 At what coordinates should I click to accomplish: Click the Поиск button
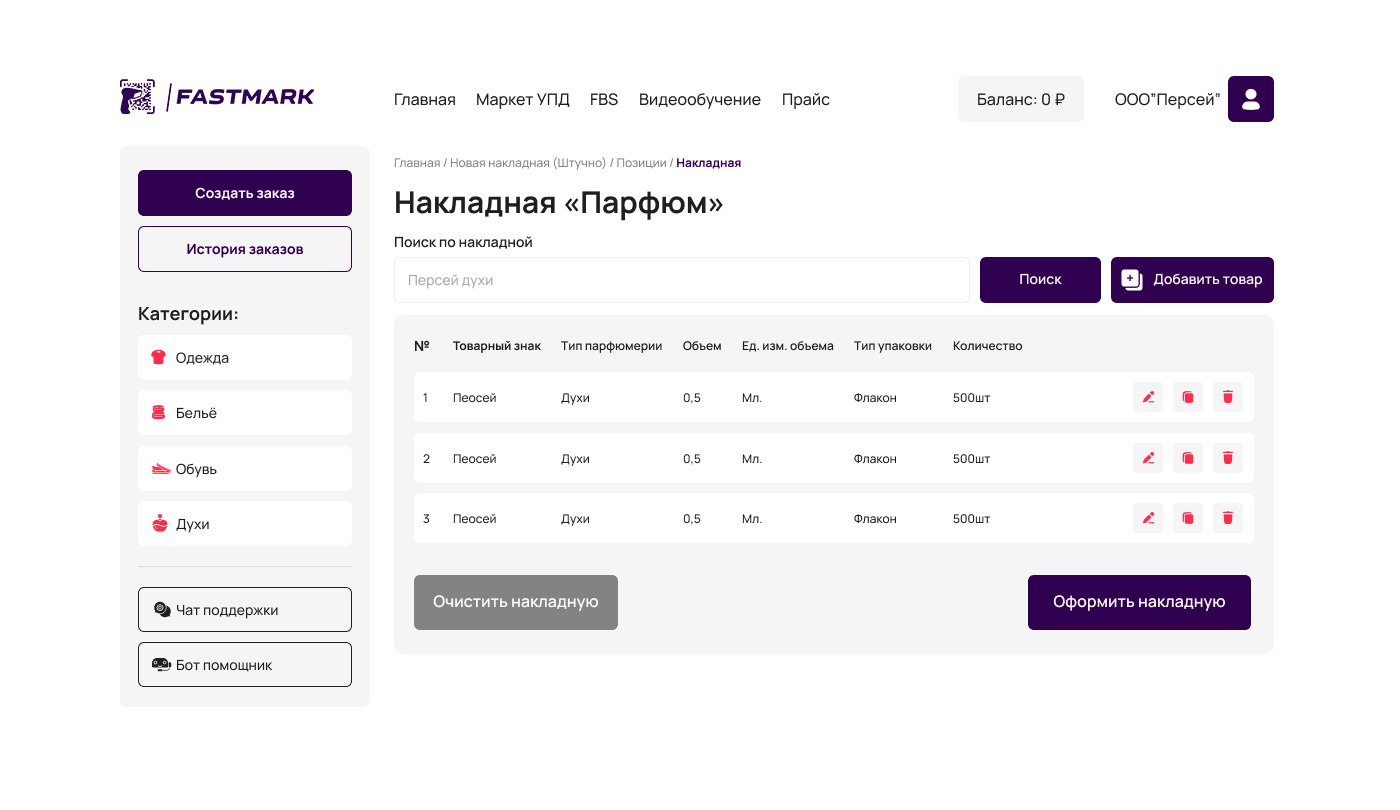[1040, 280]
